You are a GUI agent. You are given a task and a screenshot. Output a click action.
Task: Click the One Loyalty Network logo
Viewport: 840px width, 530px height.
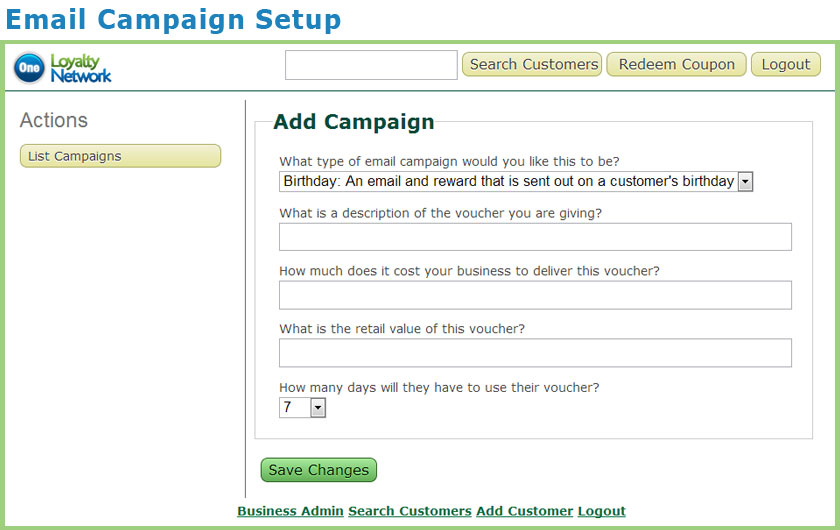[x=63, y=68]
